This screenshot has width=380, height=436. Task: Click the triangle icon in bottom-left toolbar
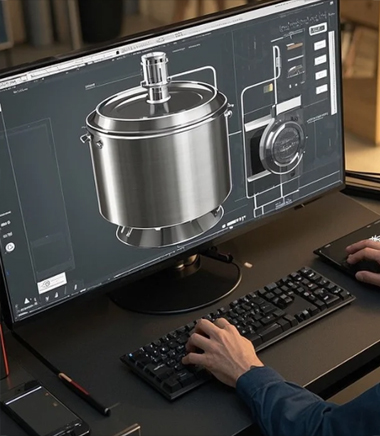27,302
